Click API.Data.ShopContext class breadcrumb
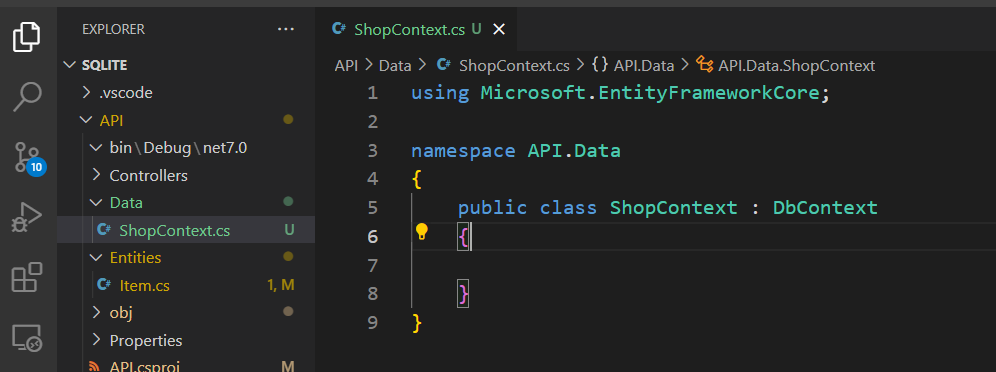This screenshot has width=996, height=372. click(797, 65)
